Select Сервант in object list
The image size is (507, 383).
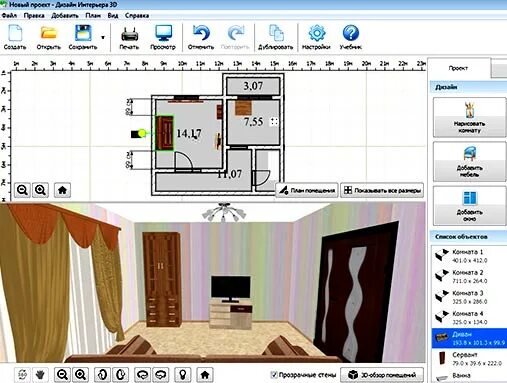click(469, 359)
